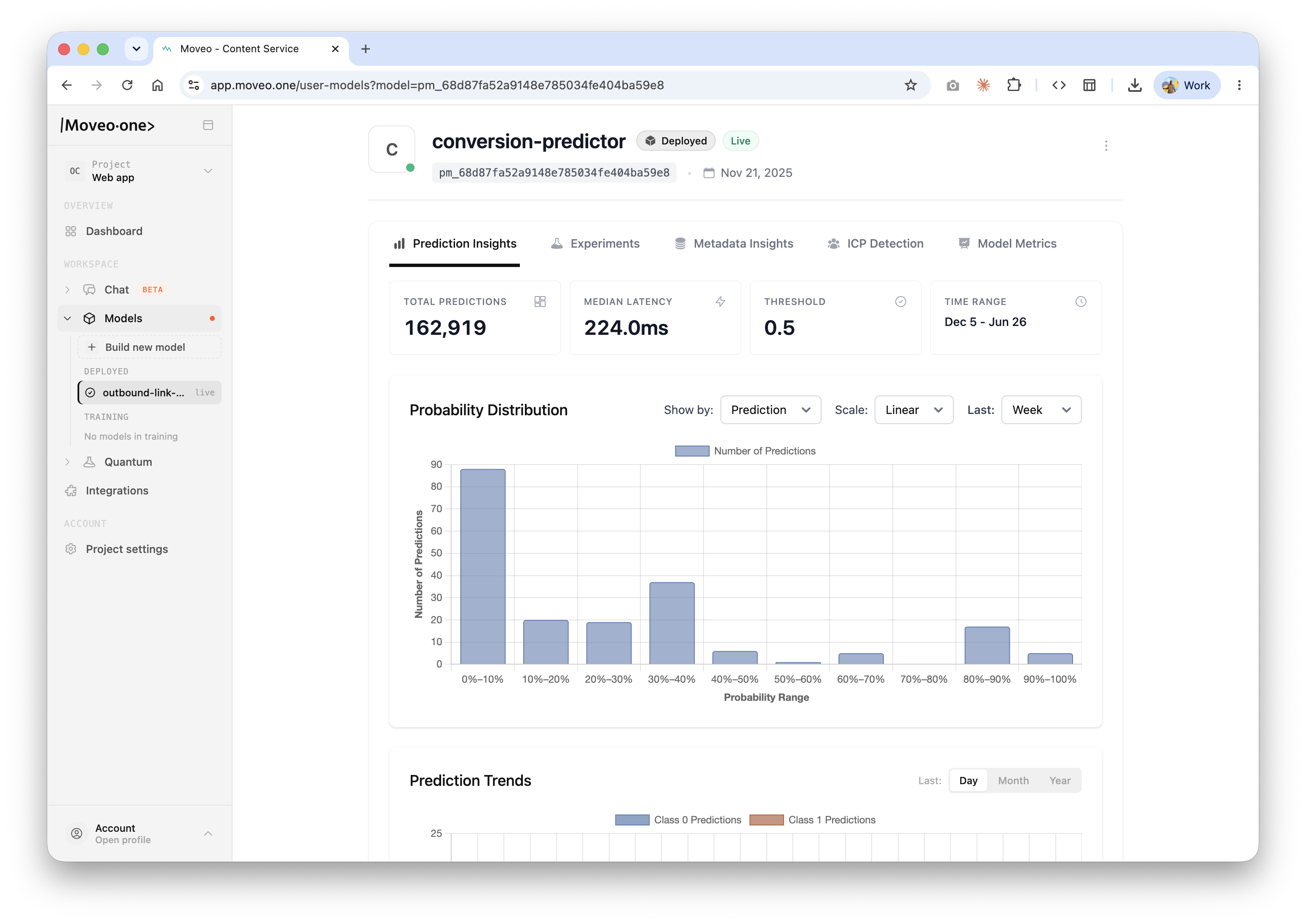Click the address bar URL

437,85
